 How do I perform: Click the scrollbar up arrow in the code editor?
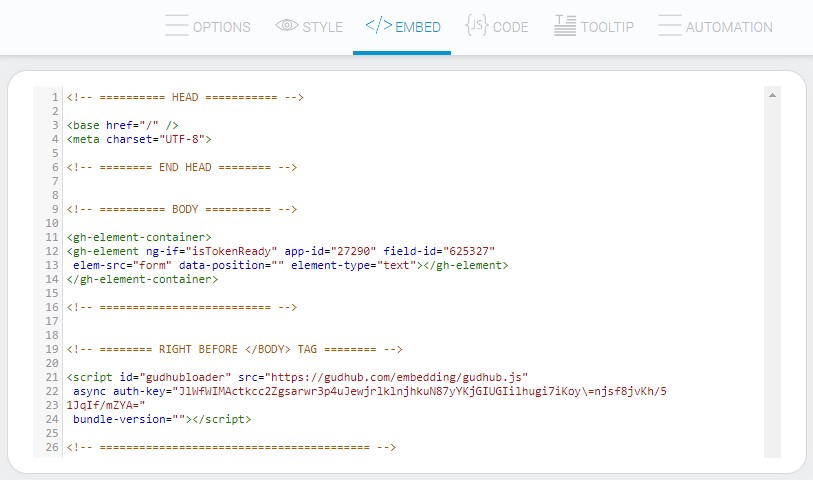[x=772, y=95]
